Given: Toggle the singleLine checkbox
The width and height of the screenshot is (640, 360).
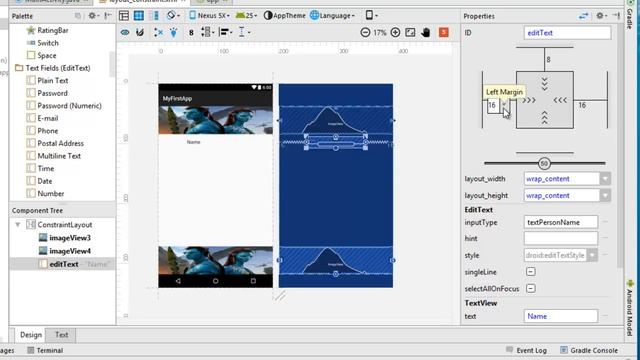Looking at the screenshot, I should pos(531,272).
